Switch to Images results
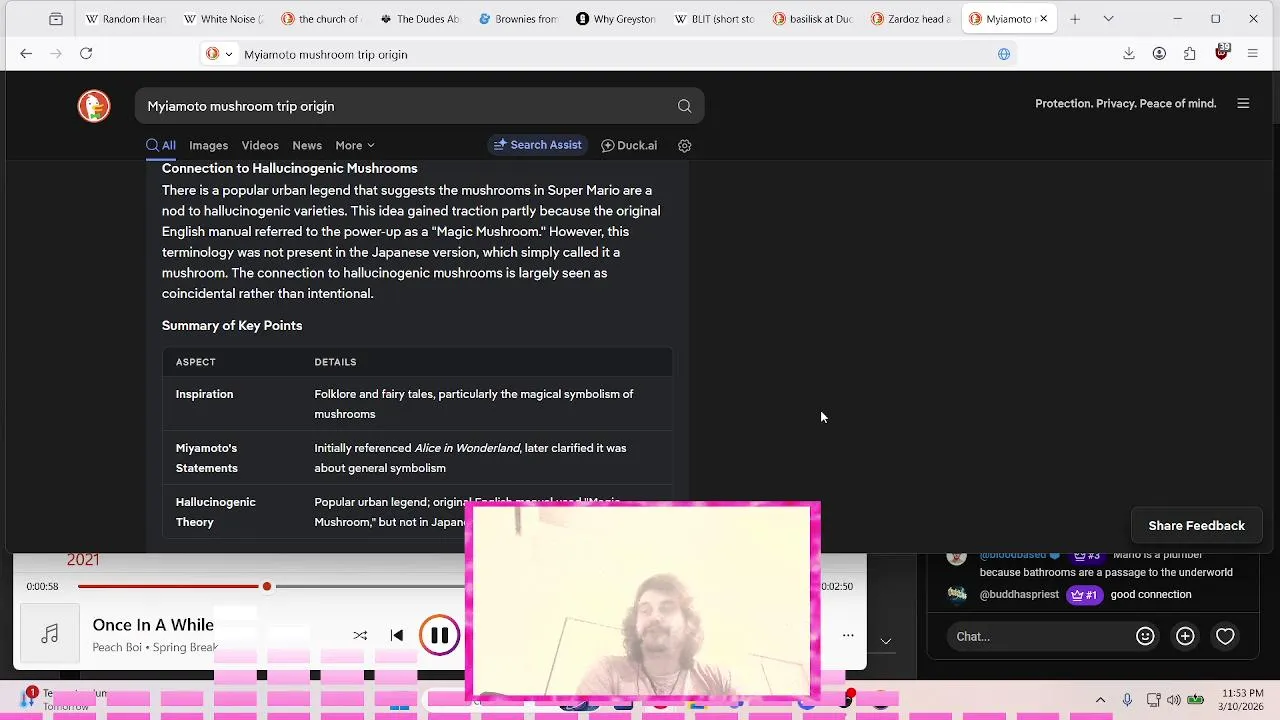Image resolution: width=1280 pixels, height=720 pixels. (208, 146)
